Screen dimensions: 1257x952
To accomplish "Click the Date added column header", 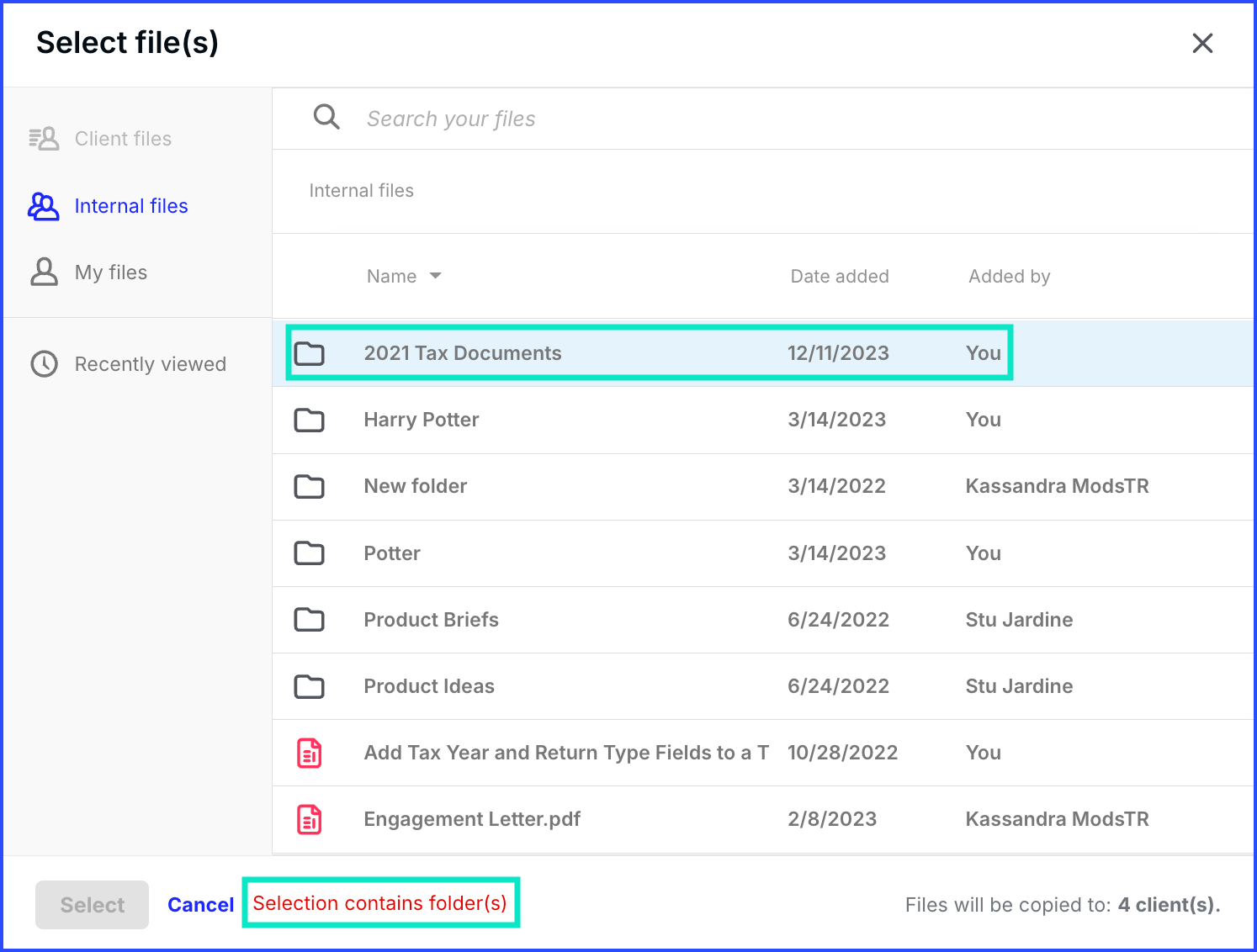I will tap(840, 276).
